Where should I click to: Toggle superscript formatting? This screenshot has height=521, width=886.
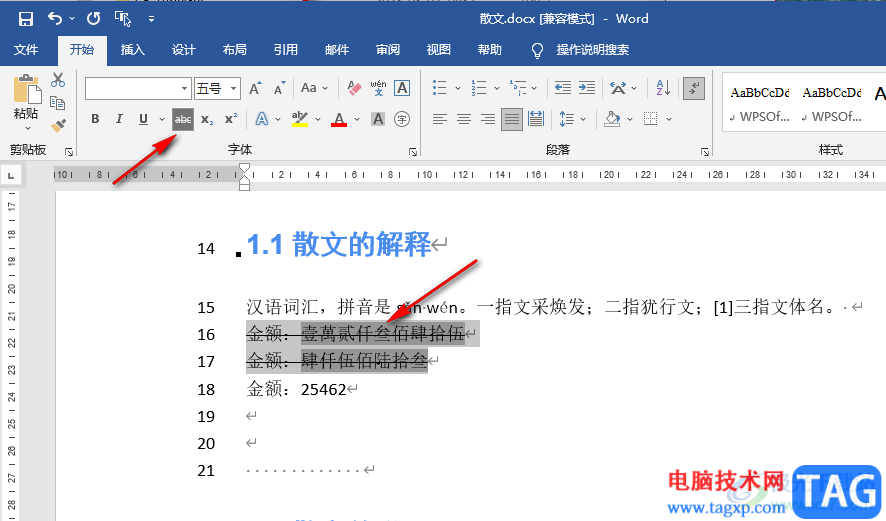231,119
